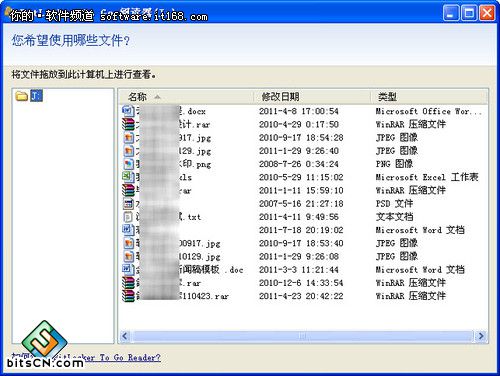
Task: Maximize the reader window
Action: [x=469, y=13]
